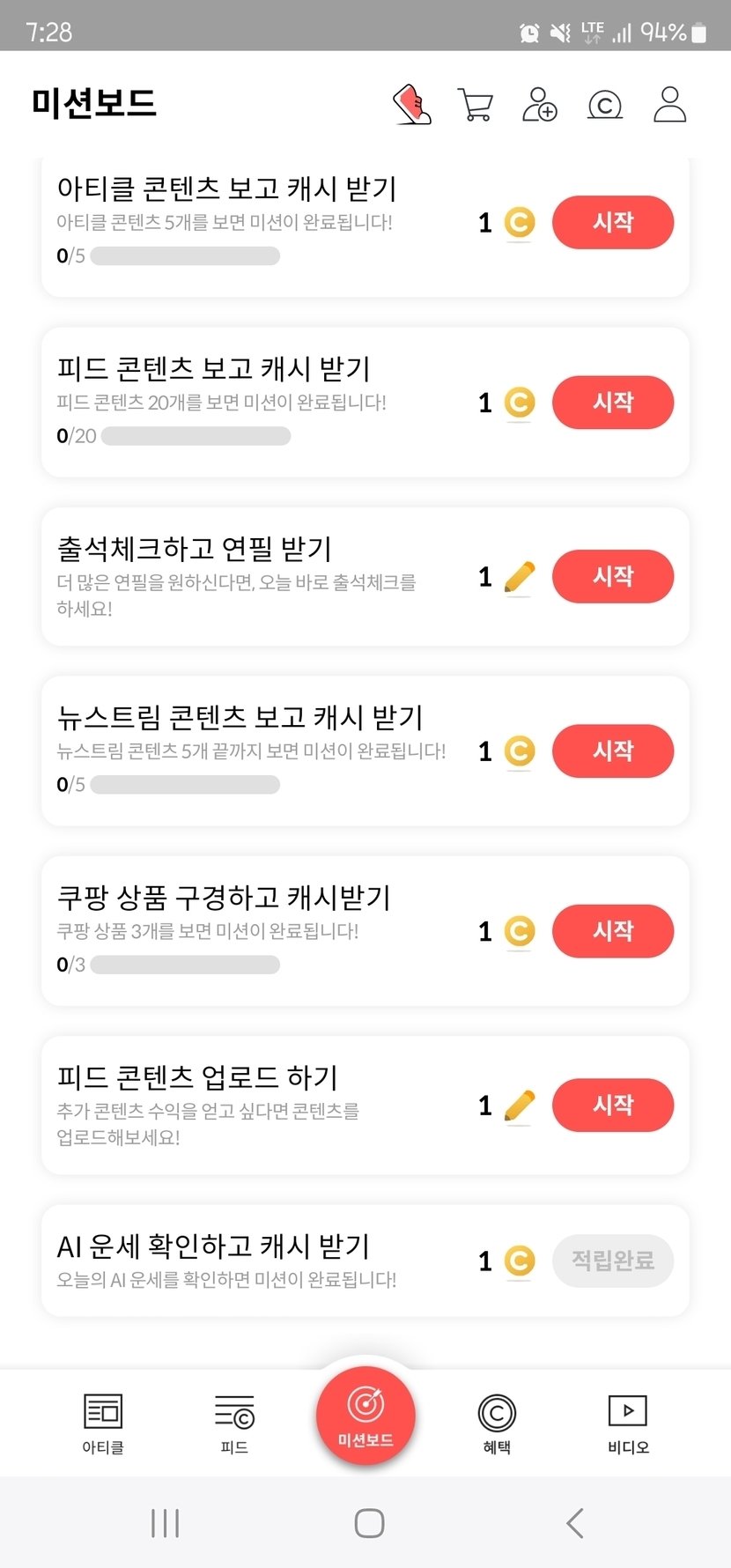The image size is (731, 1568).
Task: Open the 비디오 tab
Action: [x=628, y=1423]
